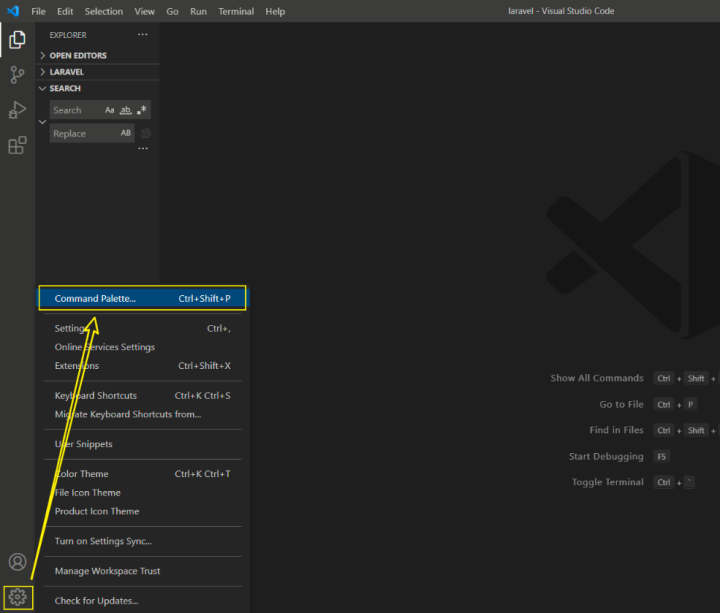Toggle Match Whole Word in Search
Screen dimensions: 720x613
pos(125,110)
